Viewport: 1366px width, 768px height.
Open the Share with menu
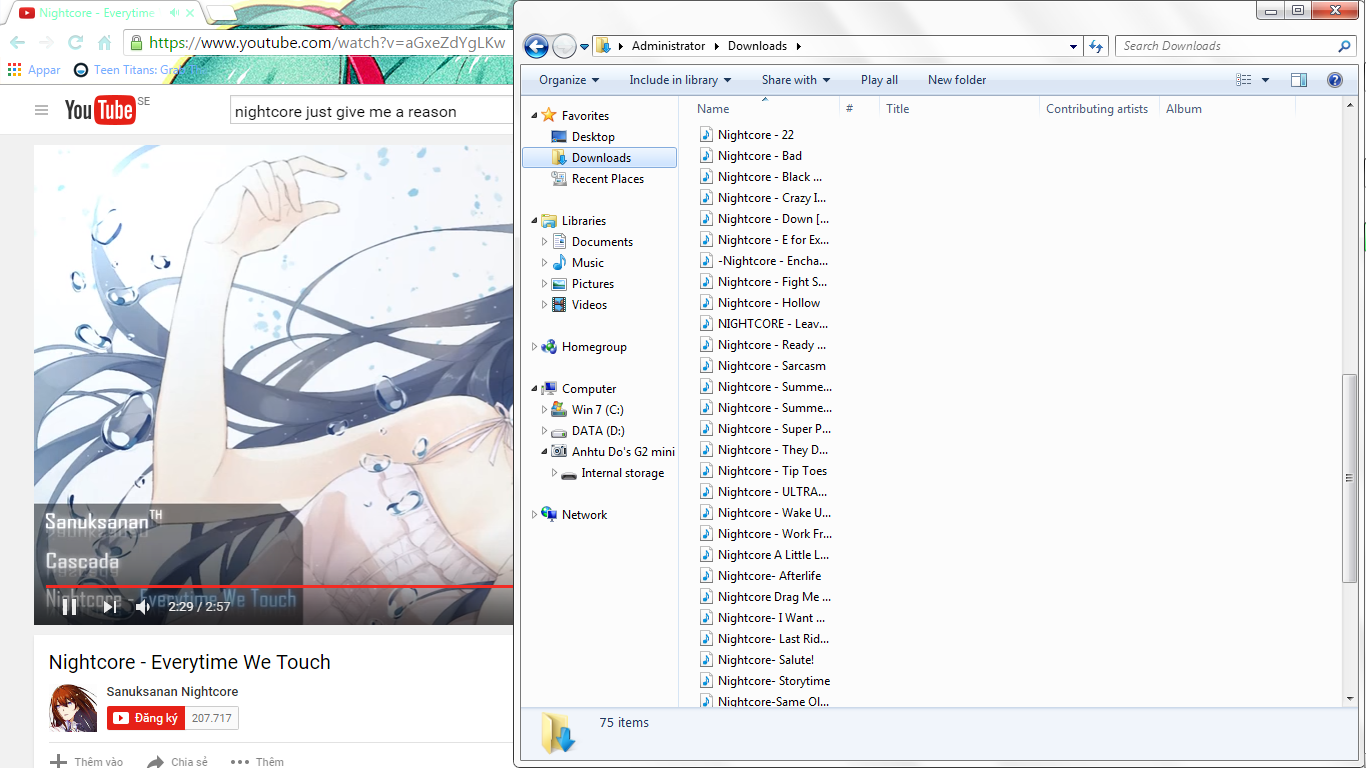(796, 80)
